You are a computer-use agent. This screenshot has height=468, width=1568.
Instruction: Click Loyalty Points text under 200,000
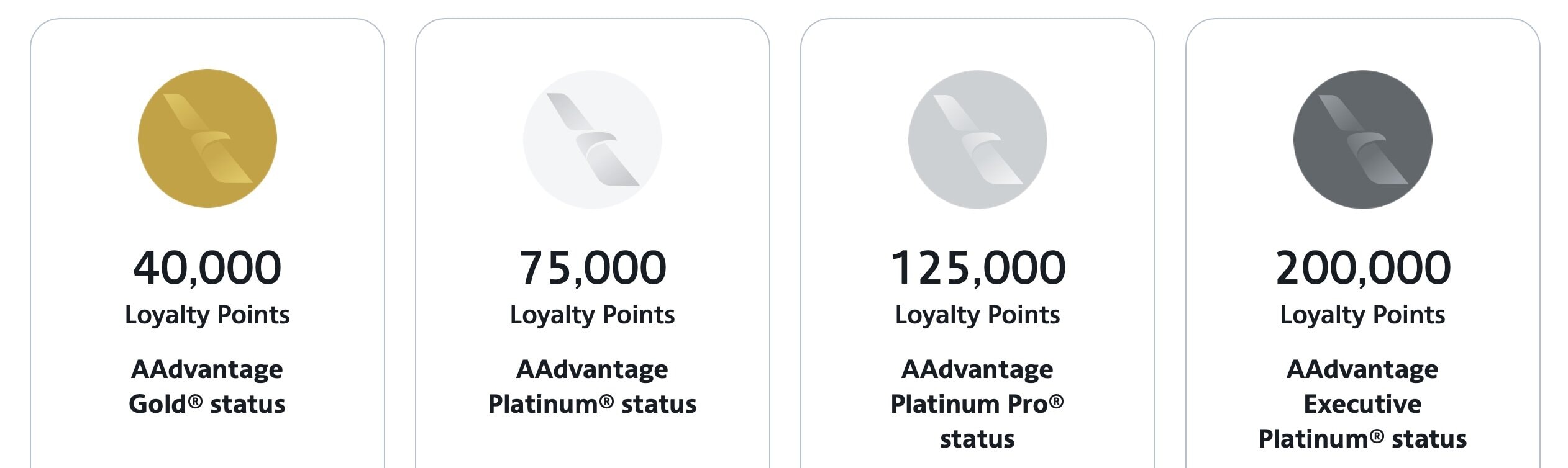pos(1362,315)
